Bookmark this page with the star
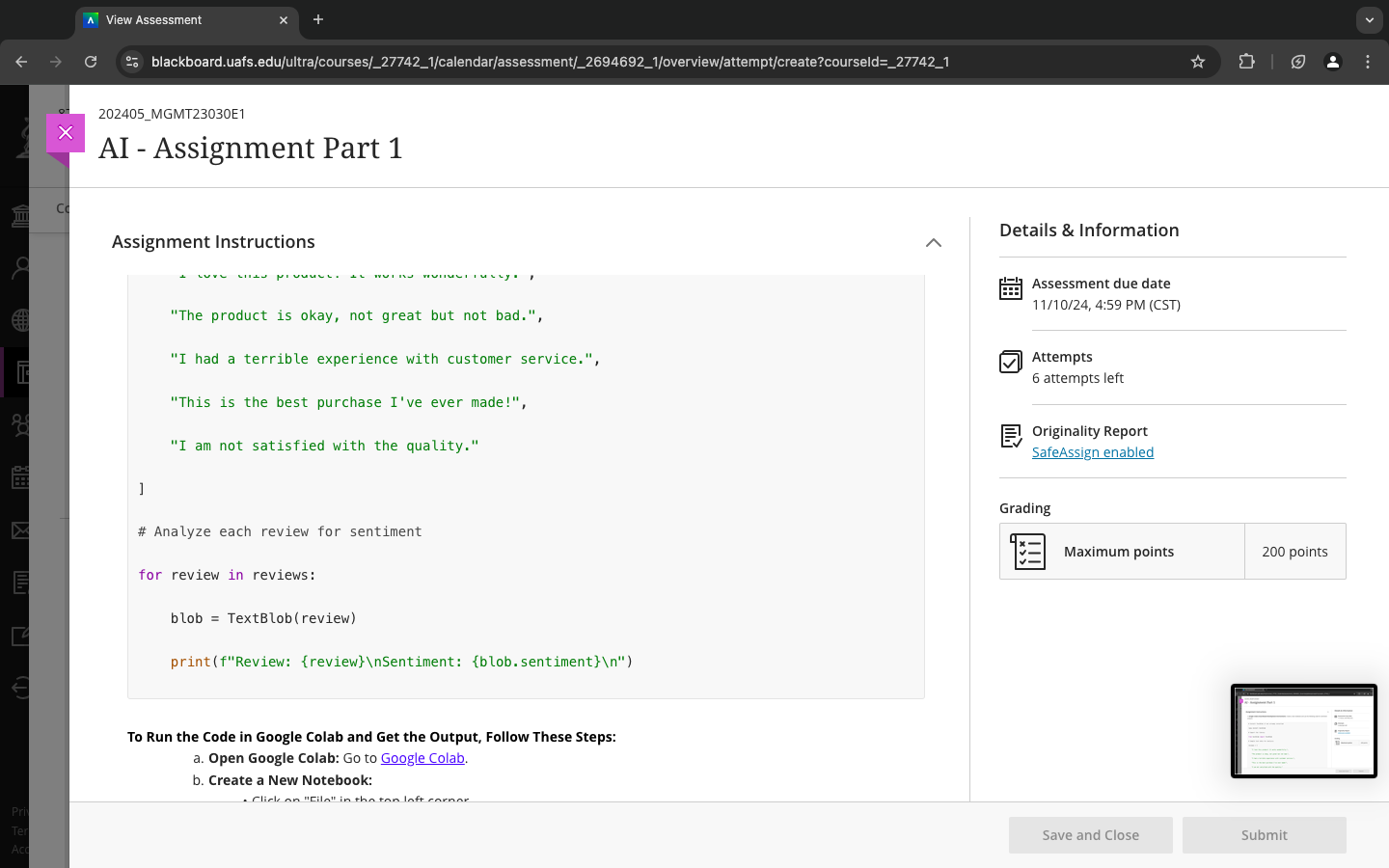Viewport: 1389px width, 868px height. point(1198,62)
